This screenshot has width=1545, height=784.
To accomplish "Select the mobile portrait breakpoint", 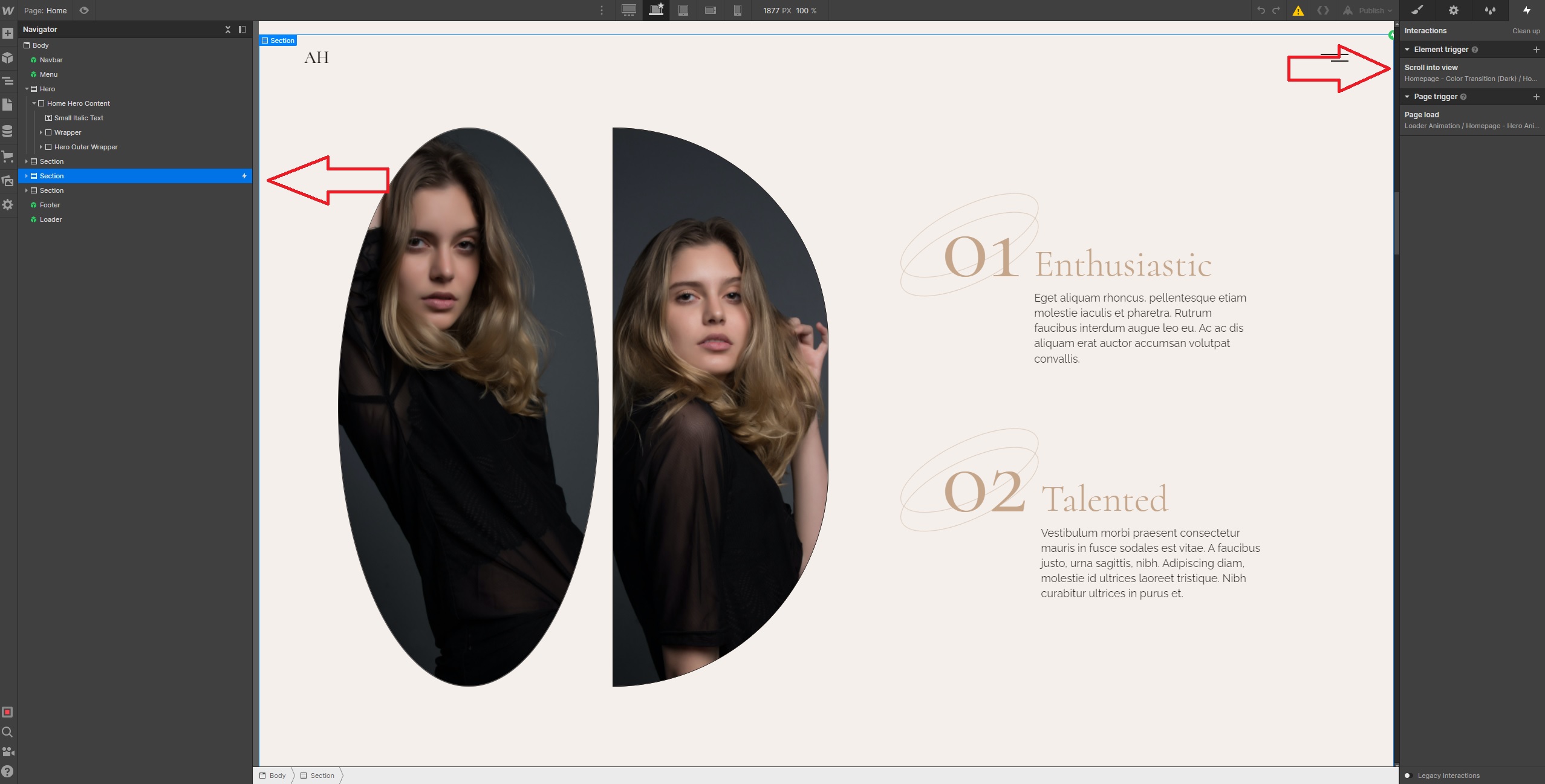I will pos(738,10).
